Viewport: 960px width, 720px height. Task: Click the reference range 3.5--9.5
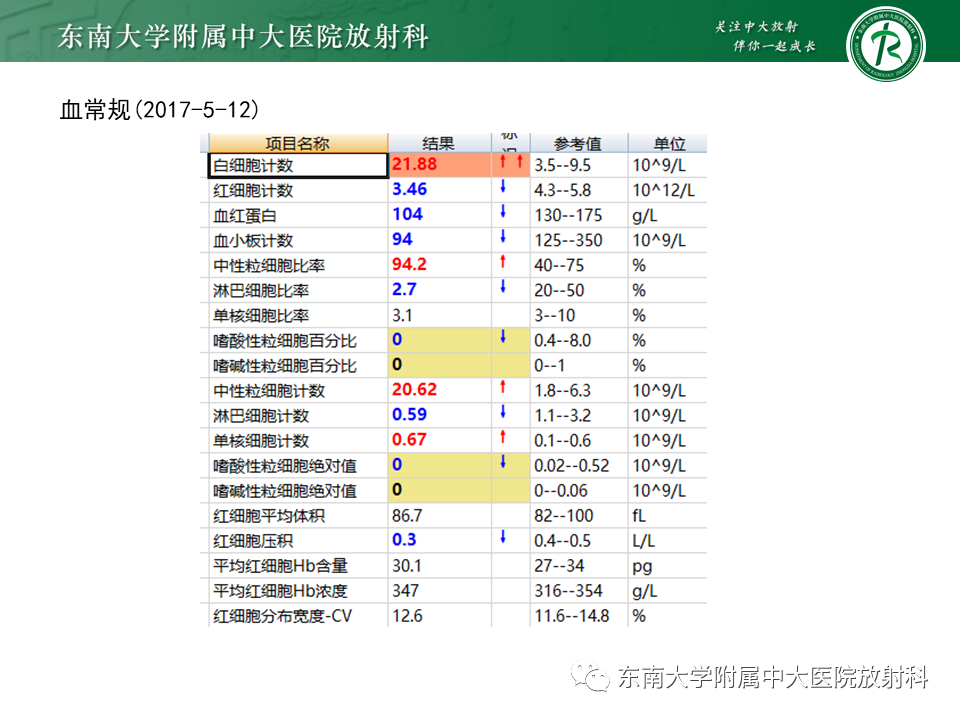562,165
